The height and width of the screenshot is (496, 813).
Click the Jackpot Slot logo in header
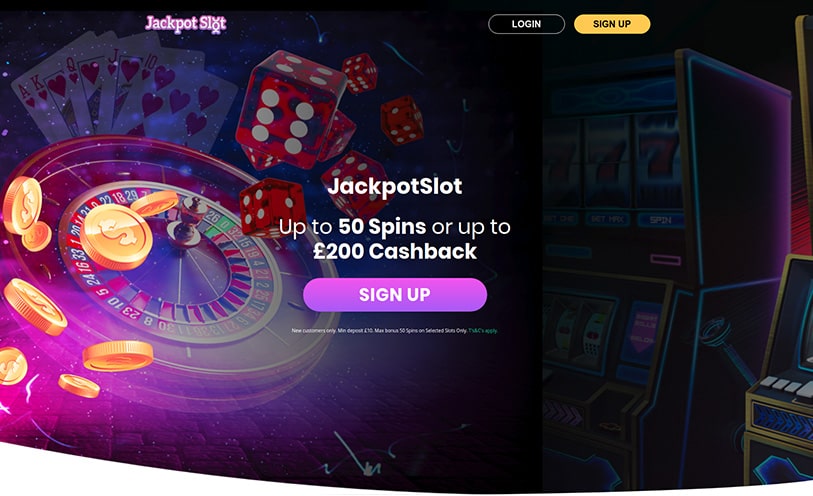[x=186, y=24]
